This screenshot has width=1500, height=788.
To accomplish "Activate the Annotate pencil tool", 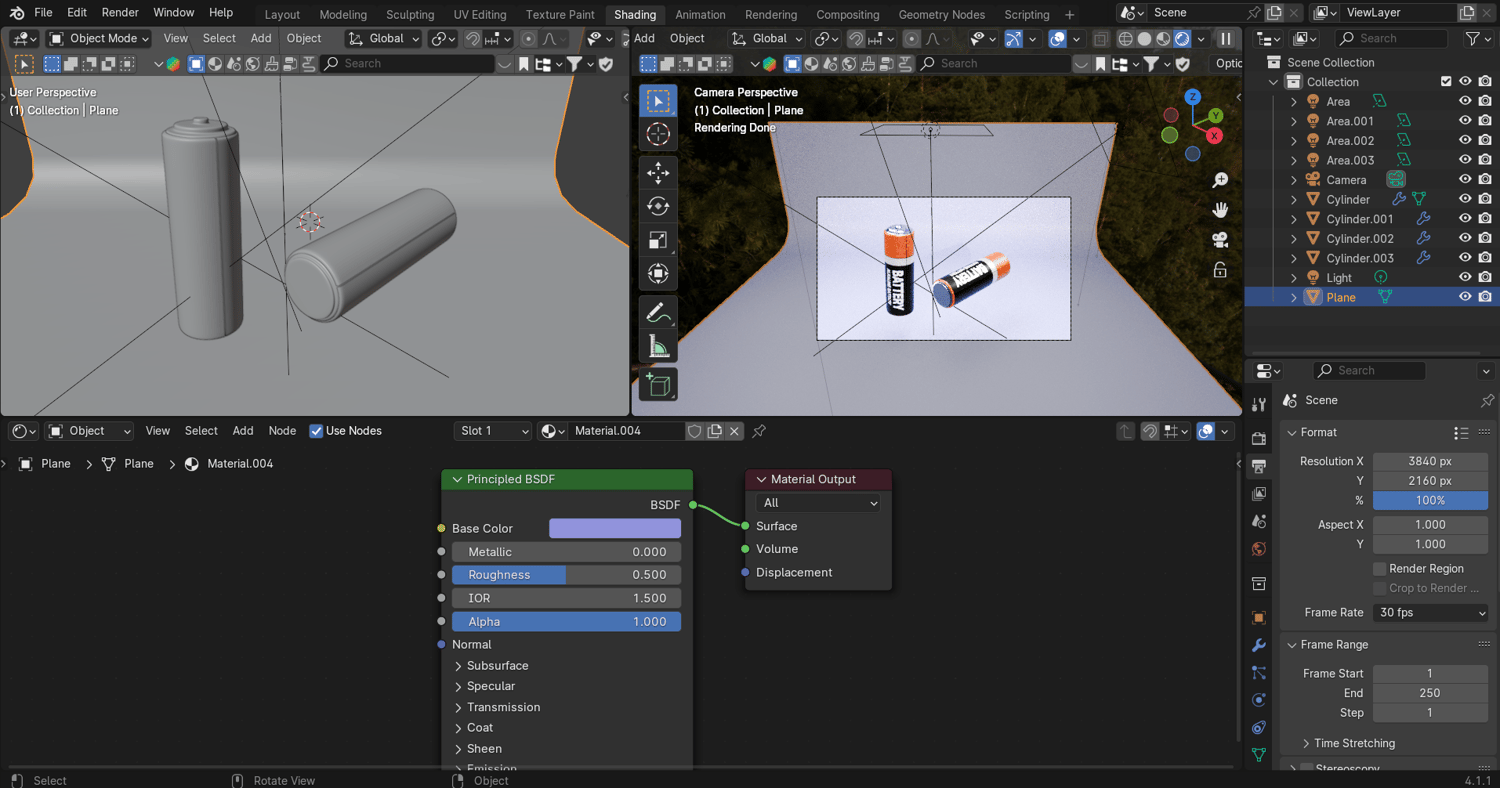I will pos(658,312).
